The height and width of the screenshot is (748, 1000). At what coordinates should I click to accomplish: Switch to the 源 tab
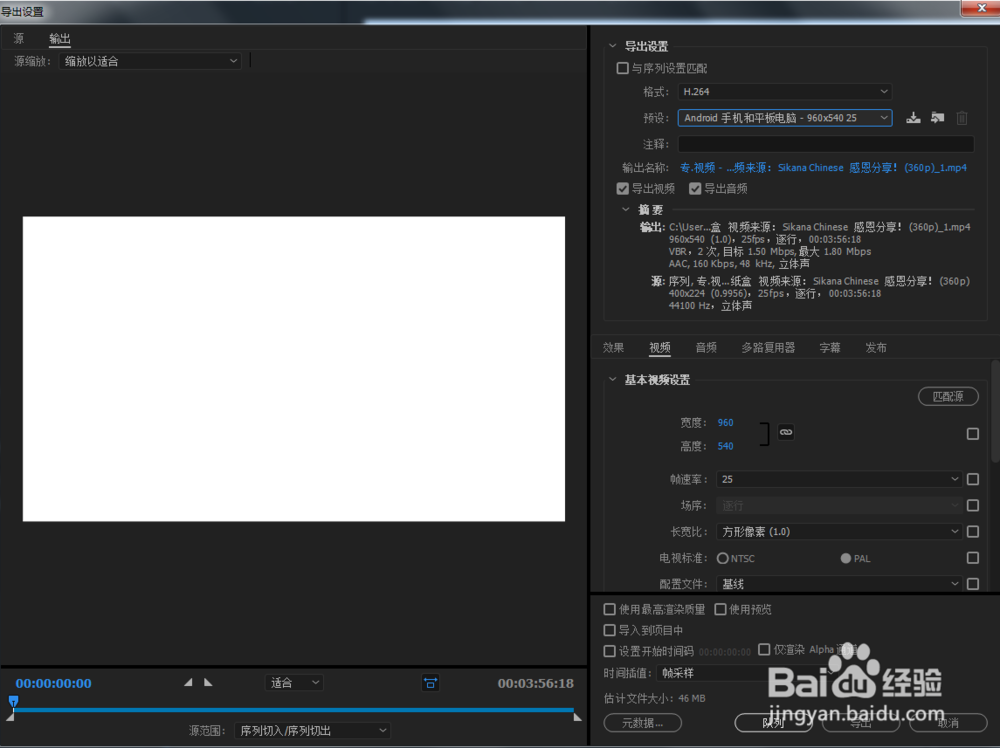18,39
